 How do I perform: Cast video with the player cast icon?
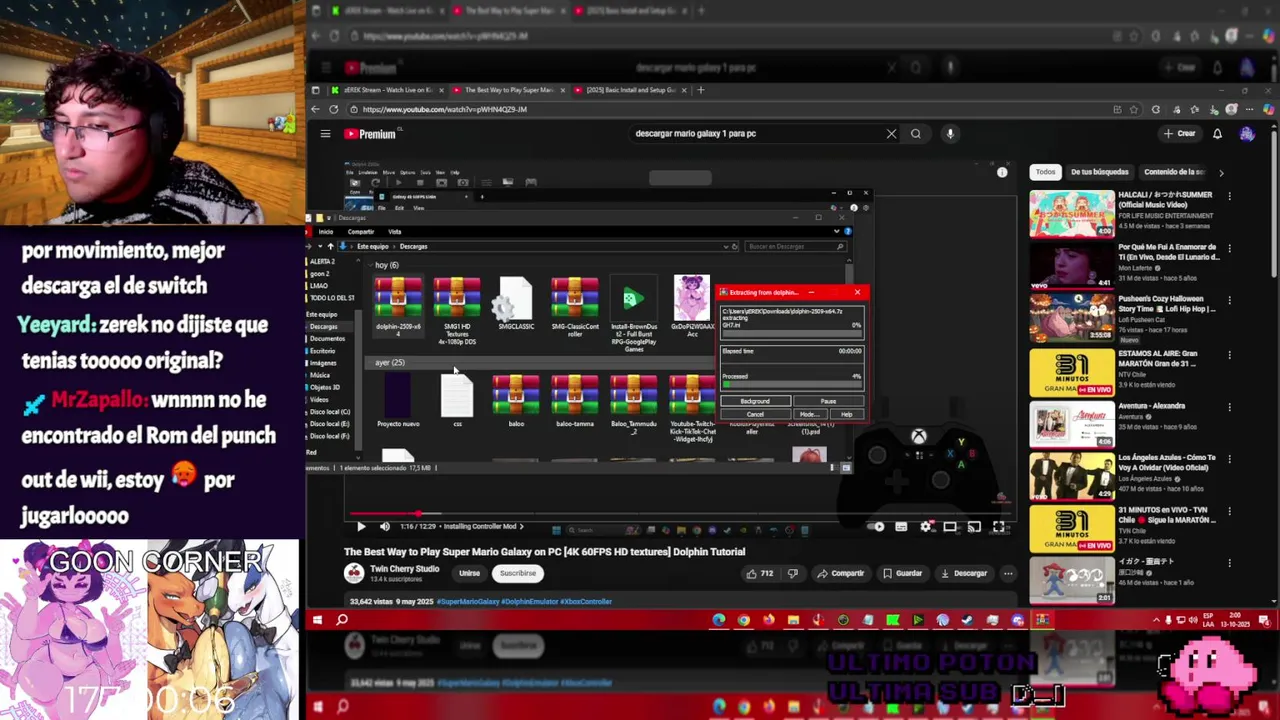tap(974, 527)
